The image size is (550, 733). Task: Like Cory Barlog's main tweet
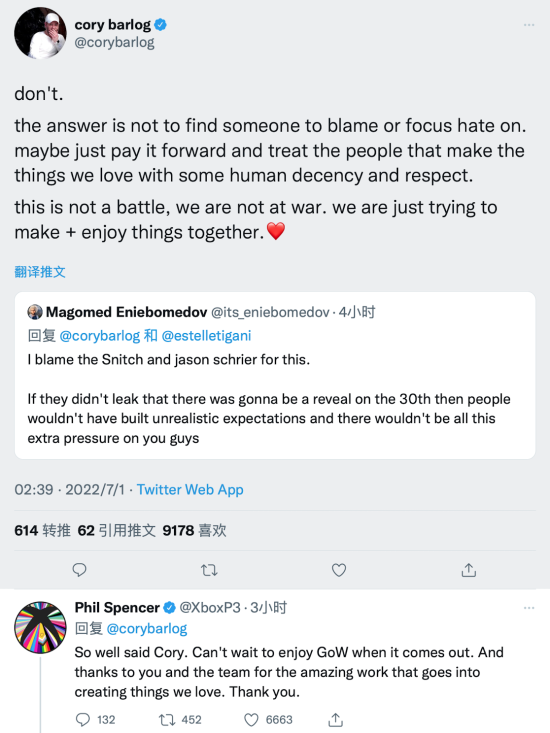point(339,570)
